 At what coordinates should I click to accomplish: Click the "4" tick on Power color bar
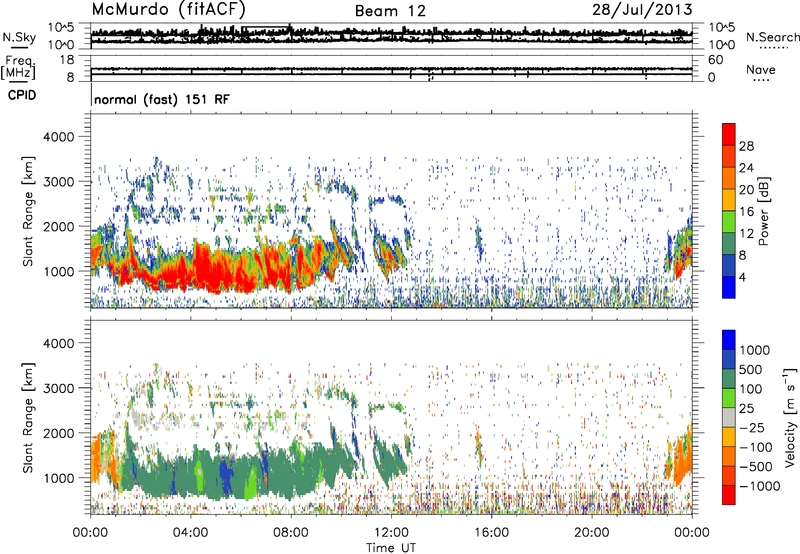(x=742, y=277)
